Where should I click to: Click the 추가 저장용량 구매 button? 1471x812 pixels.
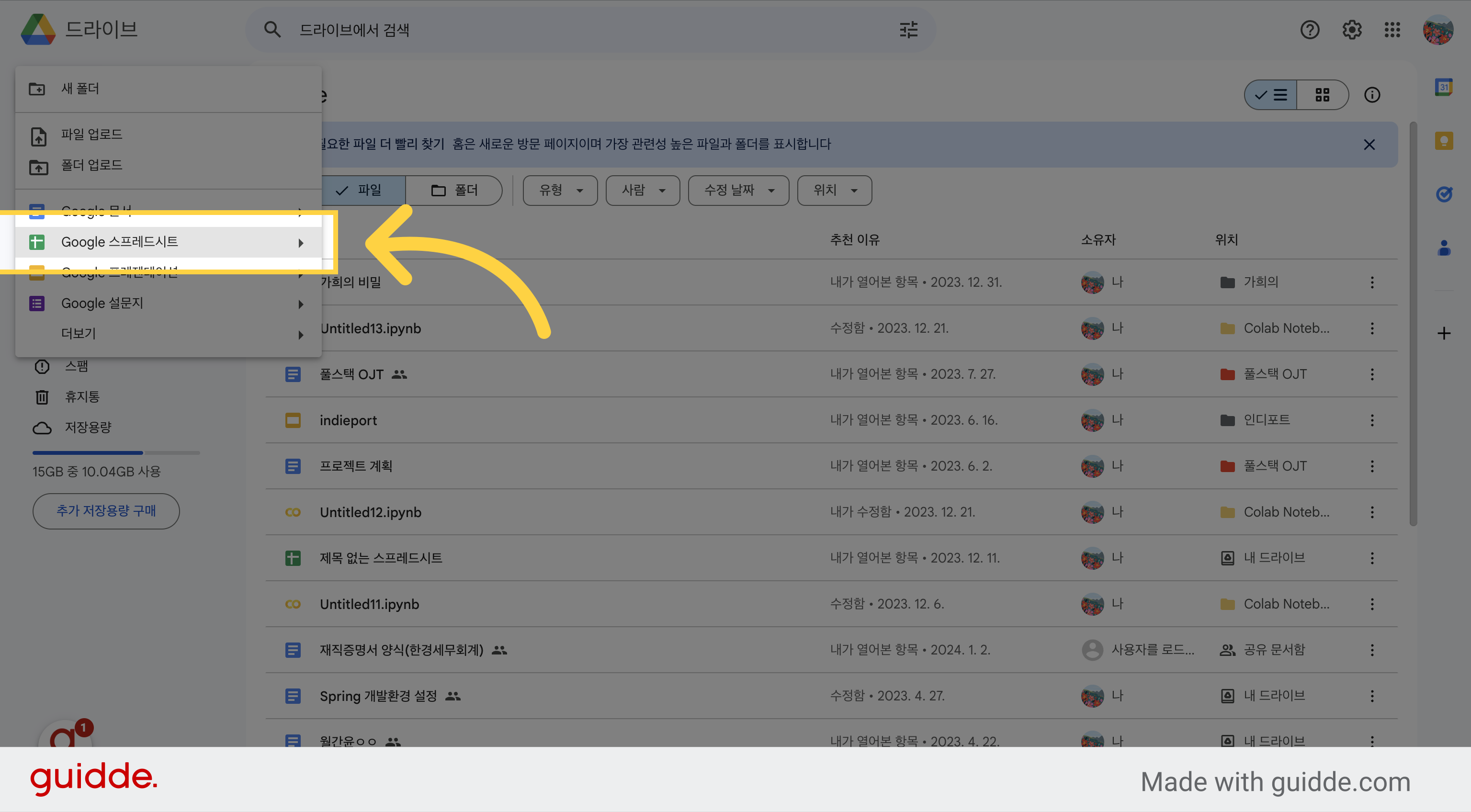click(x=106, y=511)
